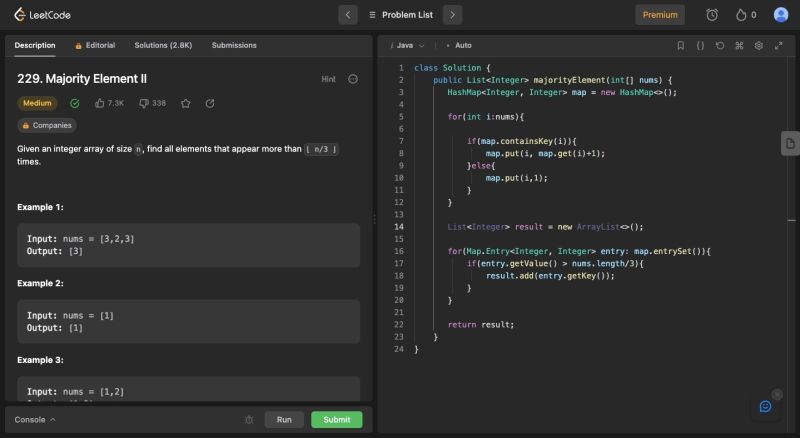Click the bookmark icon in editor toolbar
The width and height of the screenshot is (800, 438).
point(681,45)
